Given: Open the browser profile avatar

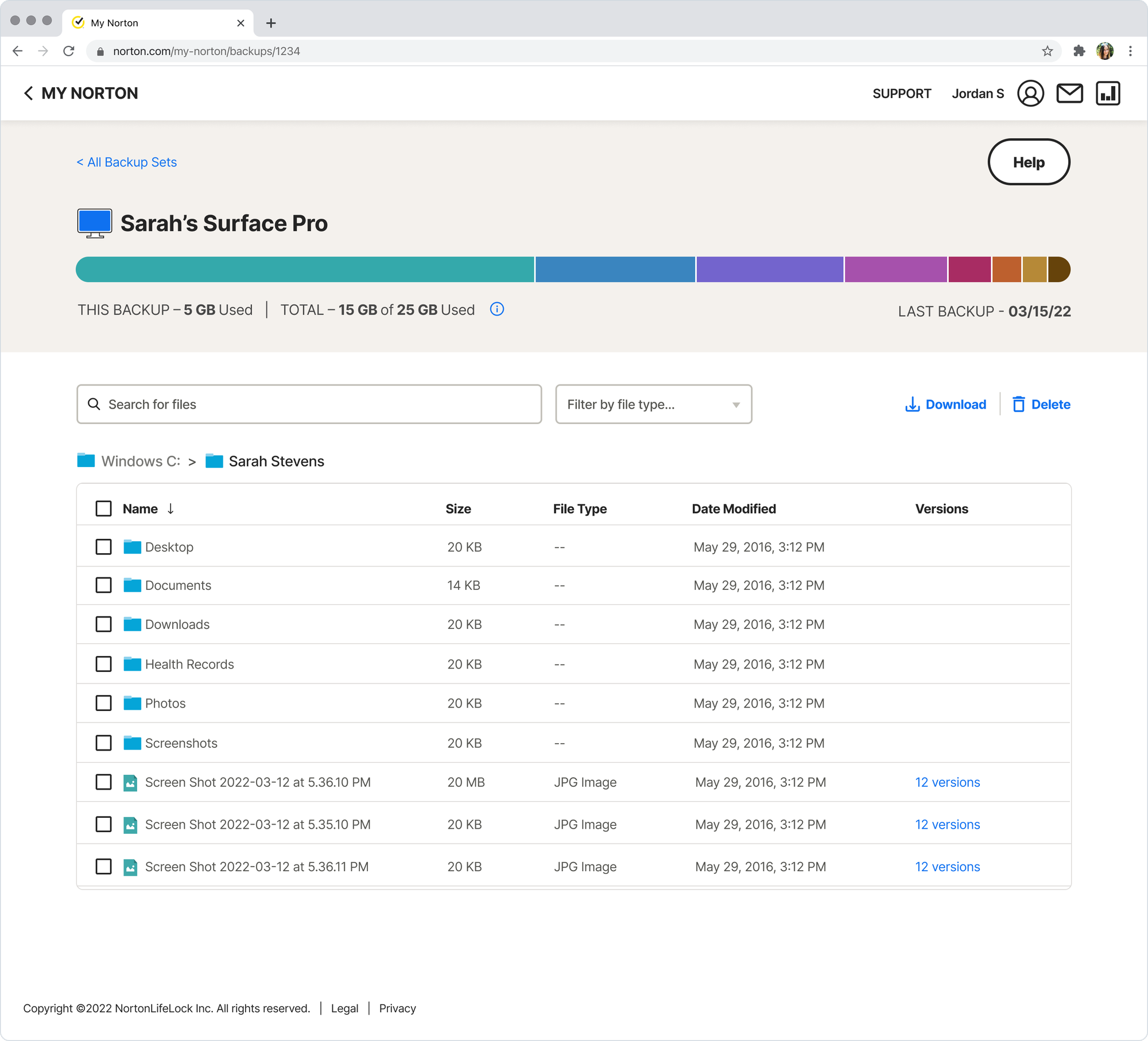Looking at the screenshot, I should 1105,51.
